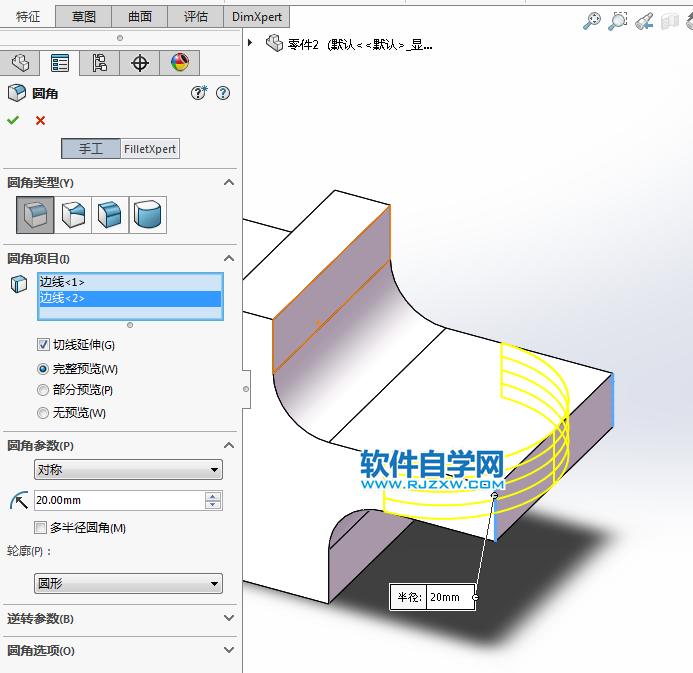Switch to the 曲面 tab

point(140,17)
